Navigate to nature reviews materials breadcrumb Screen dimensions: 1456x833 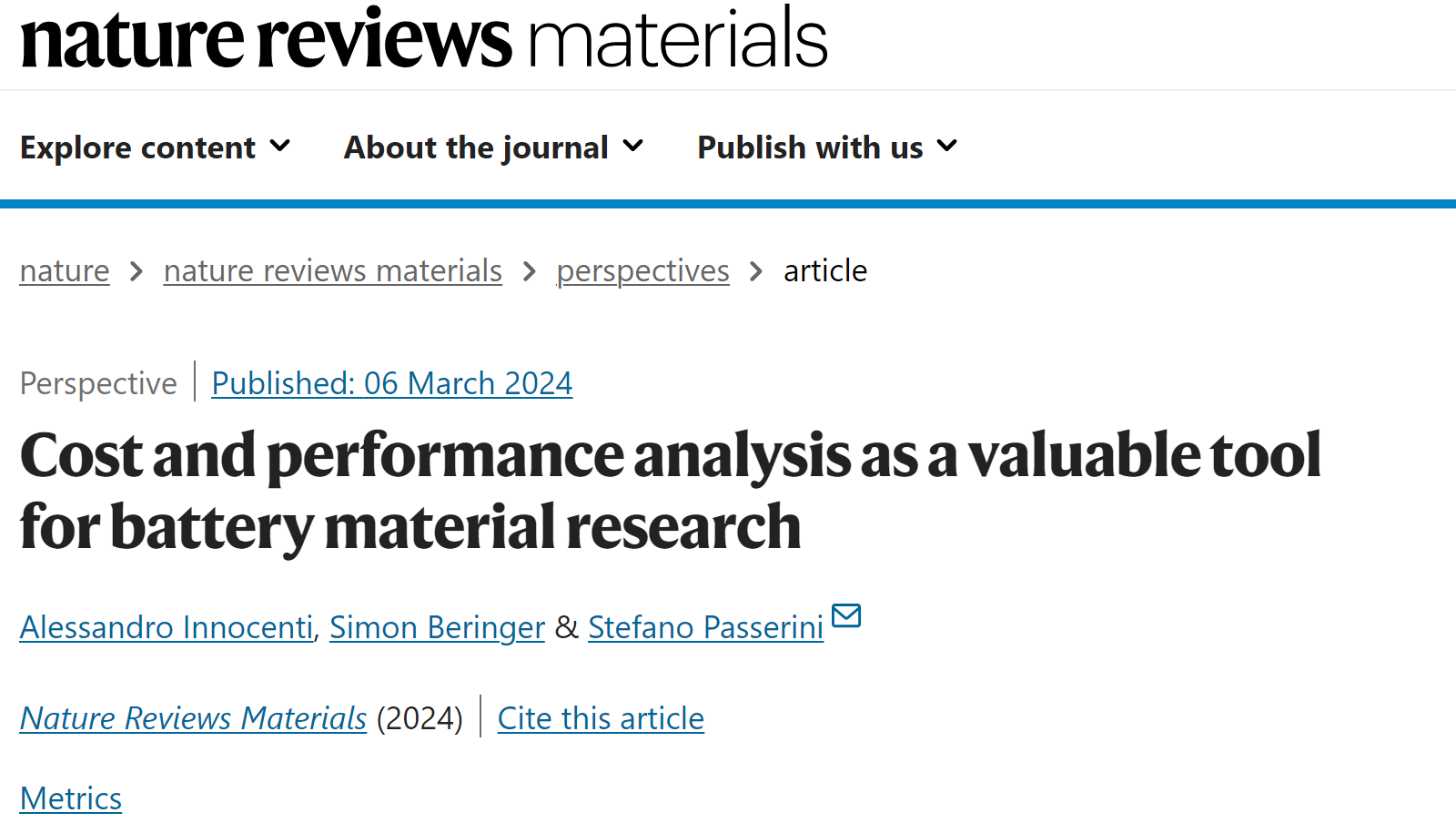point(333,270)
